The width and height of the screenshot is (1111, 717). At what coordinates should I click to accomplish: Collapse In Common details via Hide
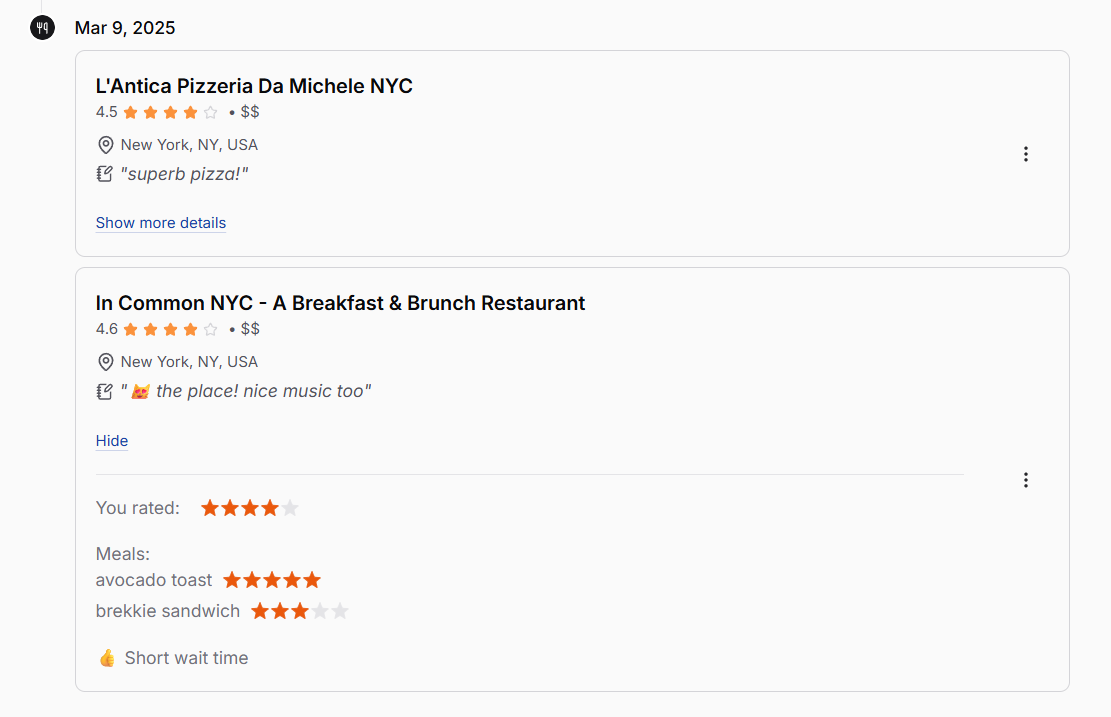[111, 440]
